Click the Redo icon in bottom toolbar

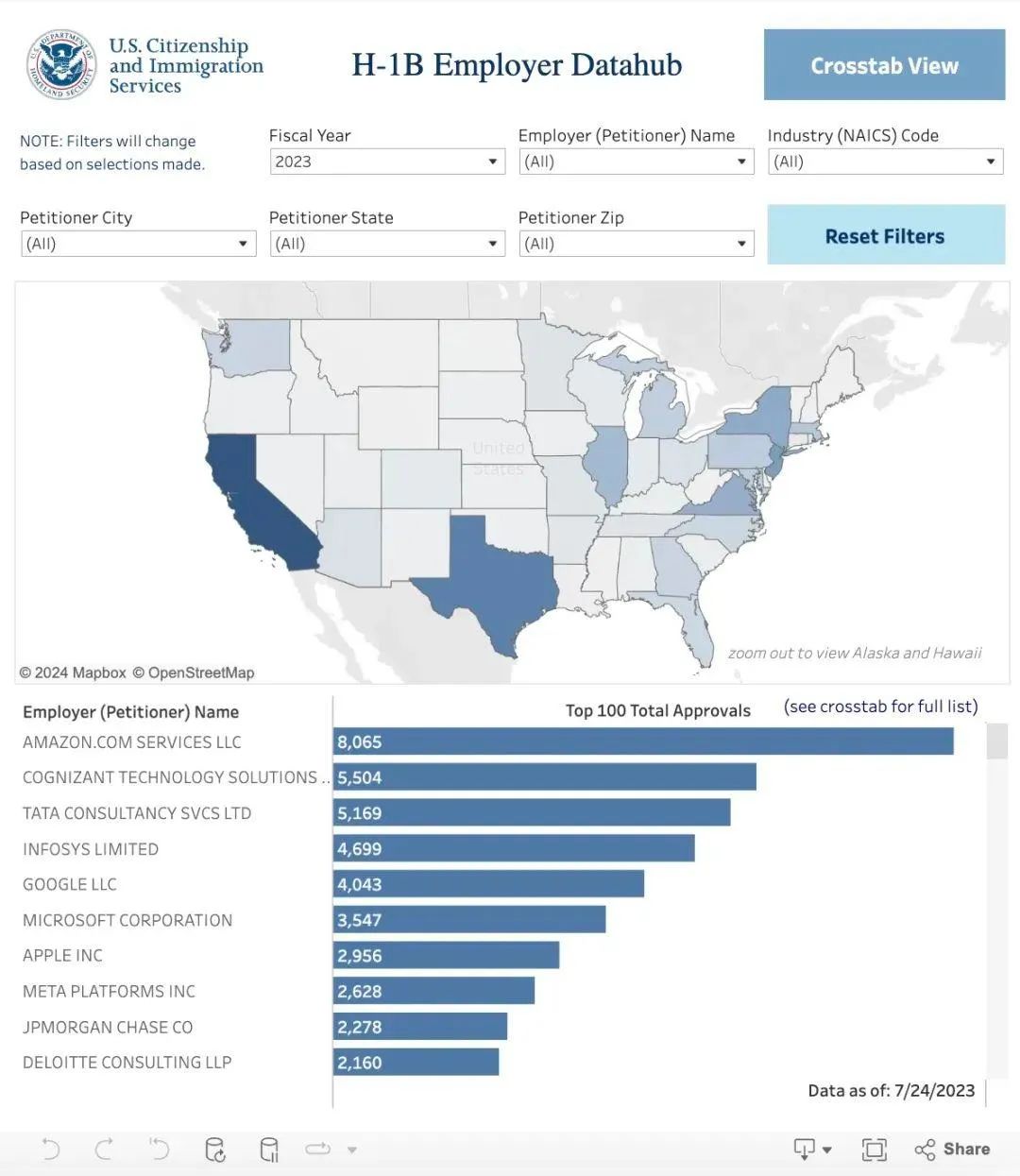105,1149
